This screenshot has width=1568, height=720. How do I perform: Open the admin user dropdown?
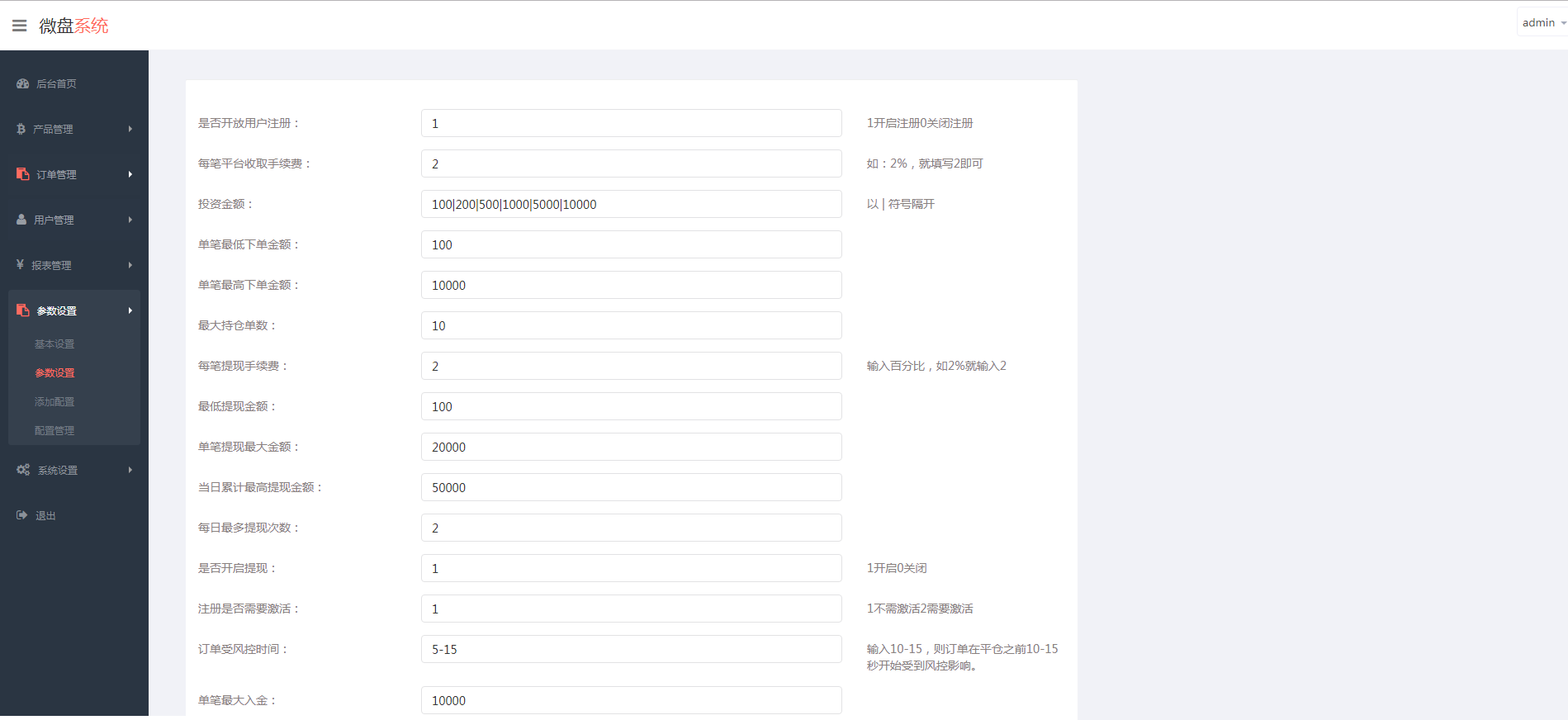point(1543,23)
